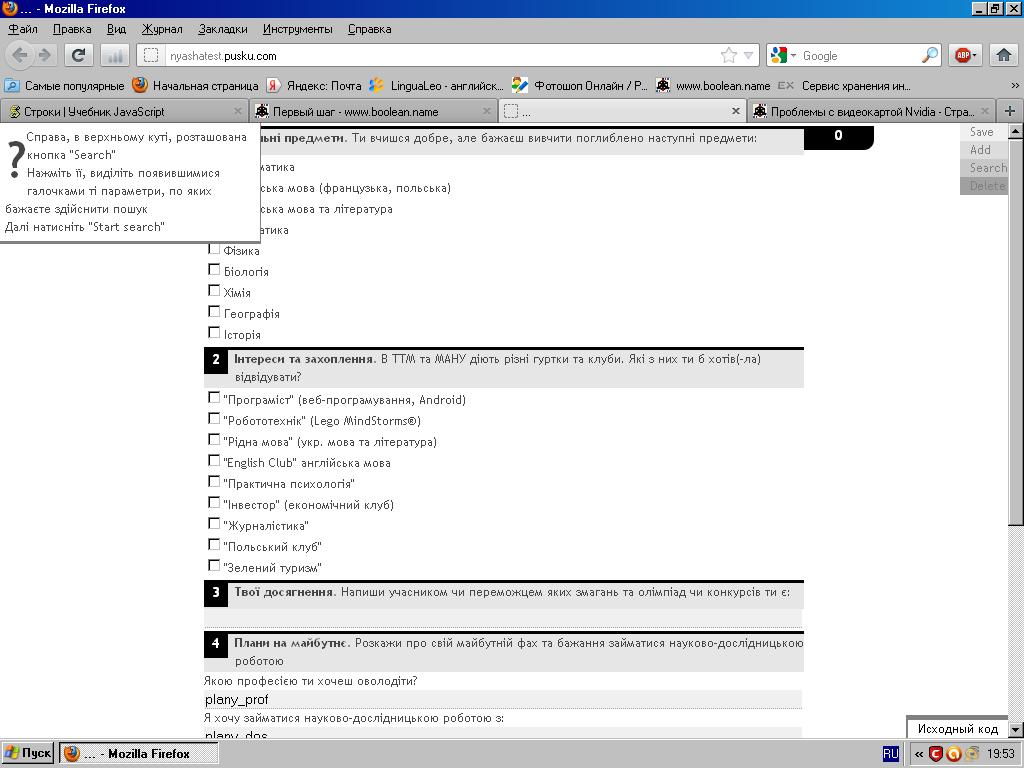Bookmark page with the star icon
This screenshot has width=1024, height=768.
[729, 56]
